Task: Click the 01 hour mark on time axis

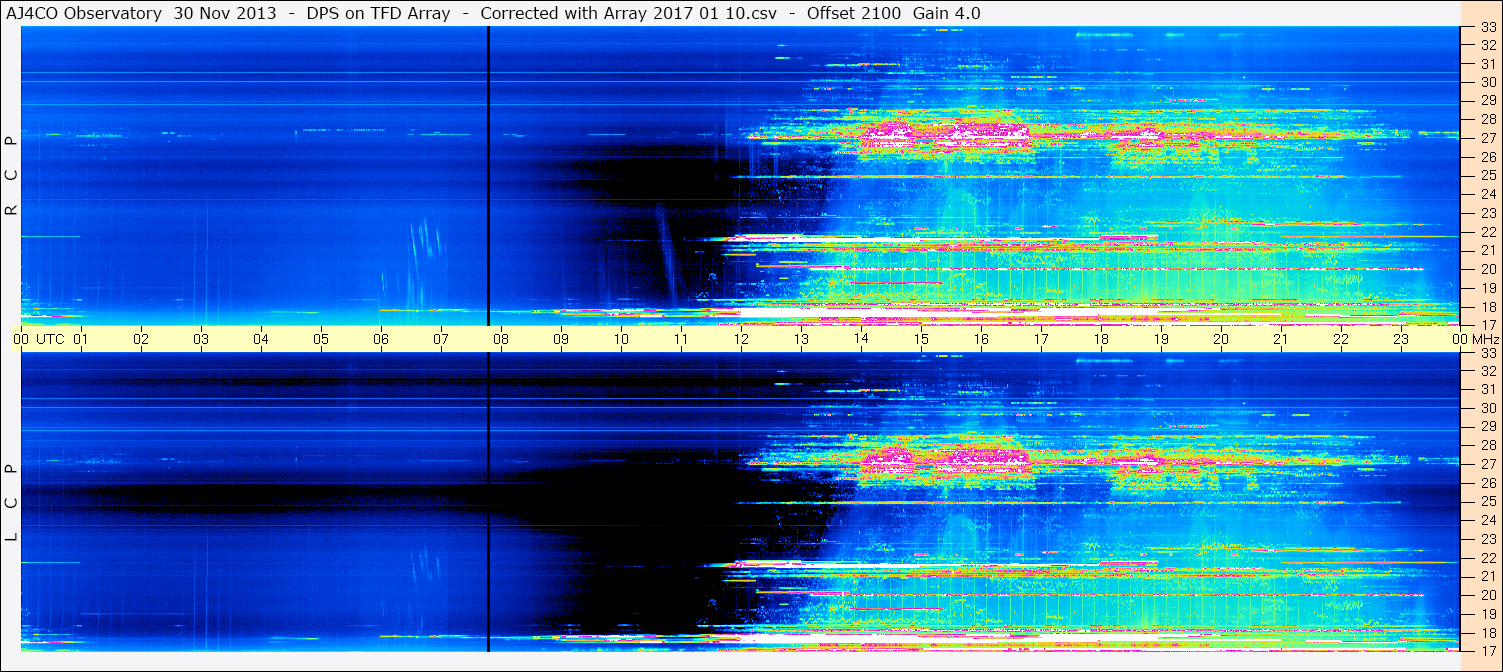Action: click(81, 339)
